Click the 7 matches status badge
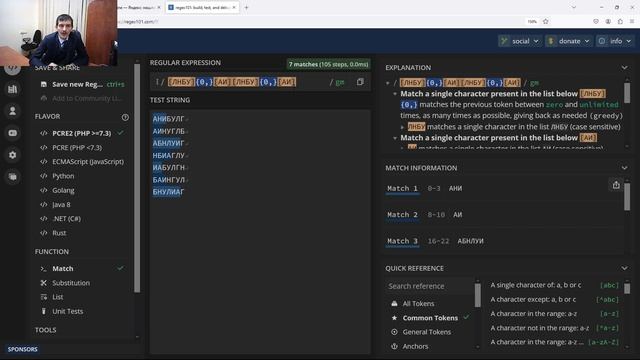Viewport: 640px width, 360px height. (x=328, y=64)
